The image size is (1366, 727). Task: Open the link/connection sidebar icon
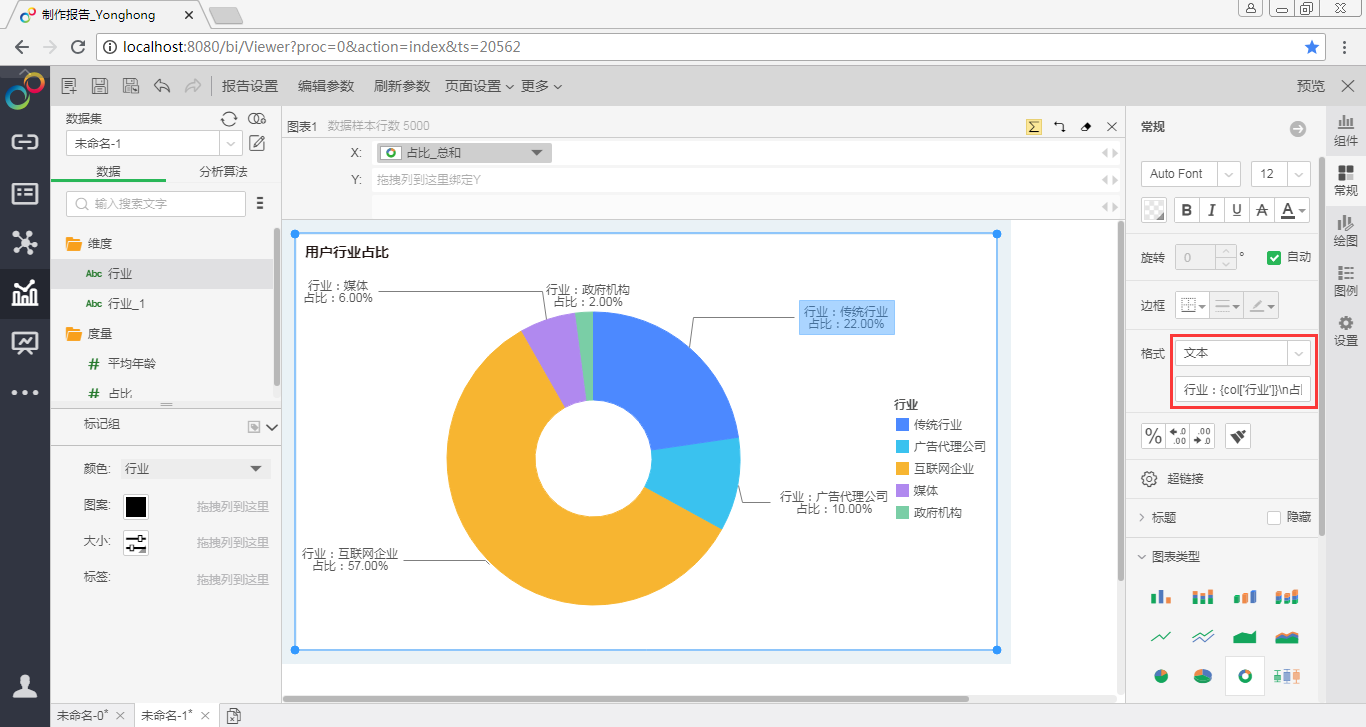[x=25, y=141]
